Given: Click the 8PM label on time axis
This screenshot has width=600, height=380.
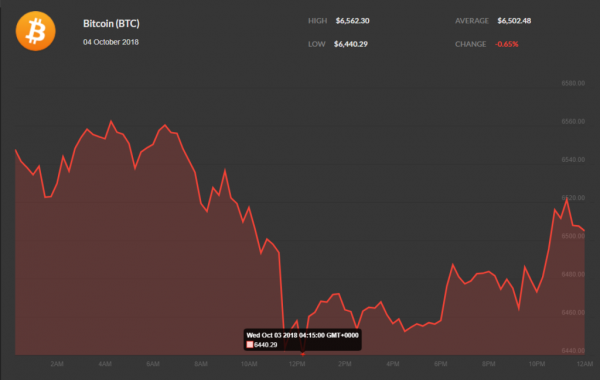Looking at the screenshot, I should 489,364.
